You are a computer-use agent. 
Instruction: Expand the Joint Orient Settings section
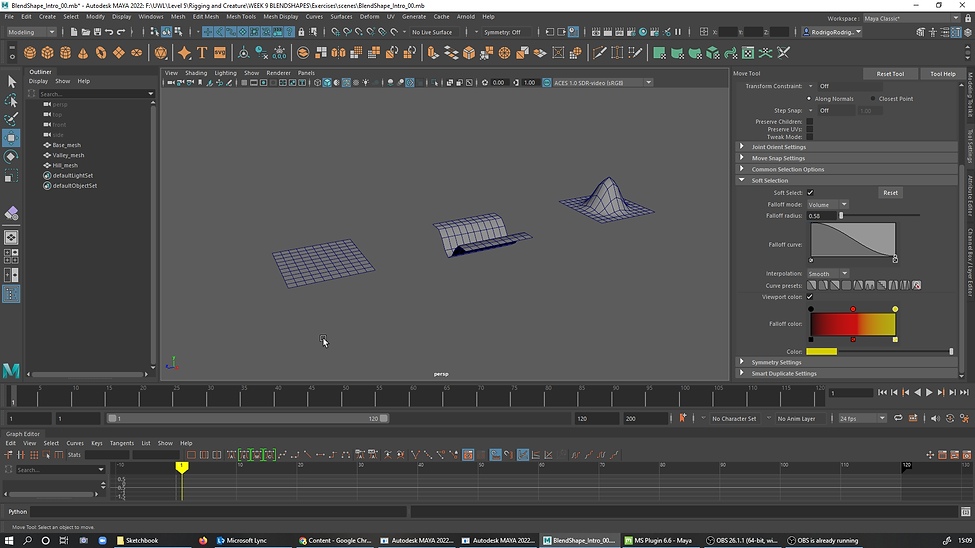(x=847, y=147)
